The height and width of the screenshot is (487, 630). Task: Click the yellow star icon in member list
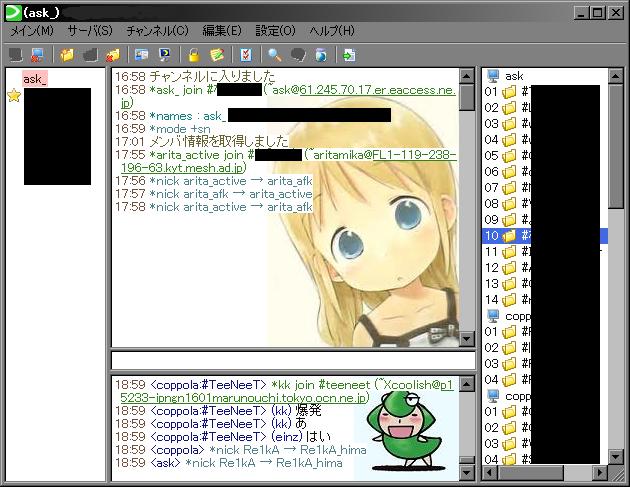point(14,96)
